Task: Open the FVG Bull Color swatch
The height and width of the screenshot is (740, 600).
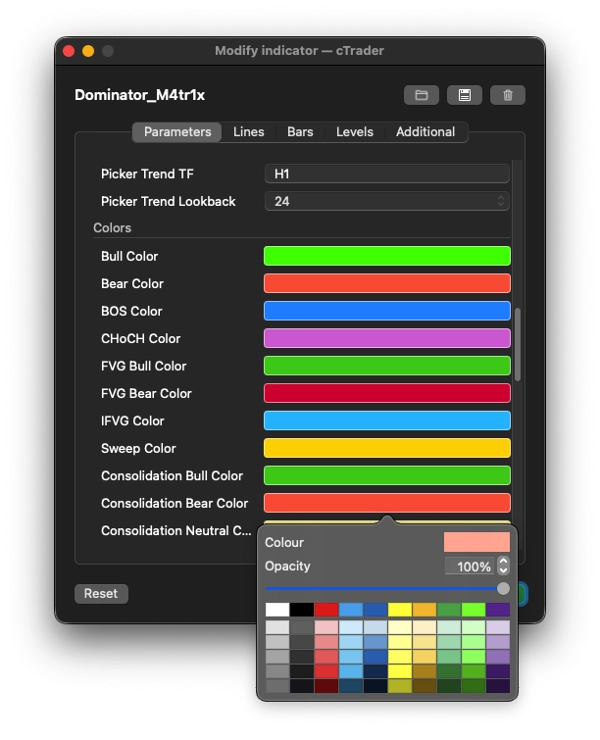Action: point(387,366)
